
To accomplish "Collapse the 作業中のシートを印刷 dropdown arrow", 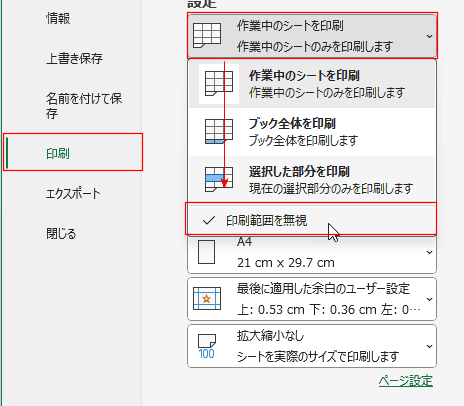I will pyautogui.click(x=429, y=36).
